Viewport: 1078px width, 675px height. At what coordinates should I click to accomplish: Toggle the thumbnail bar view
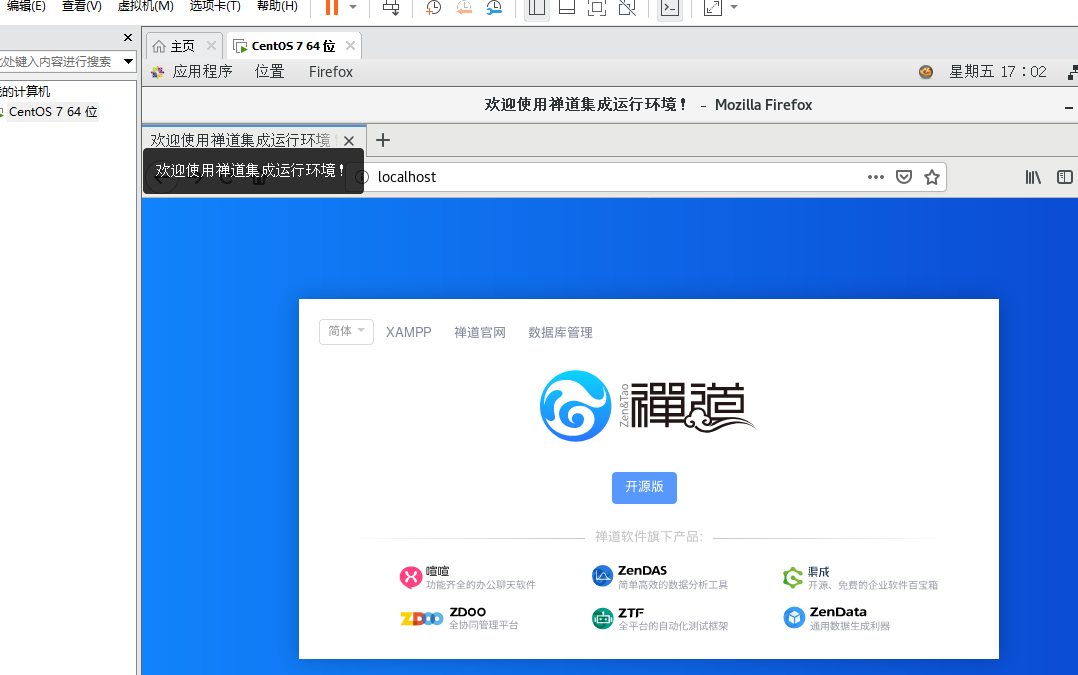(566, 8)
